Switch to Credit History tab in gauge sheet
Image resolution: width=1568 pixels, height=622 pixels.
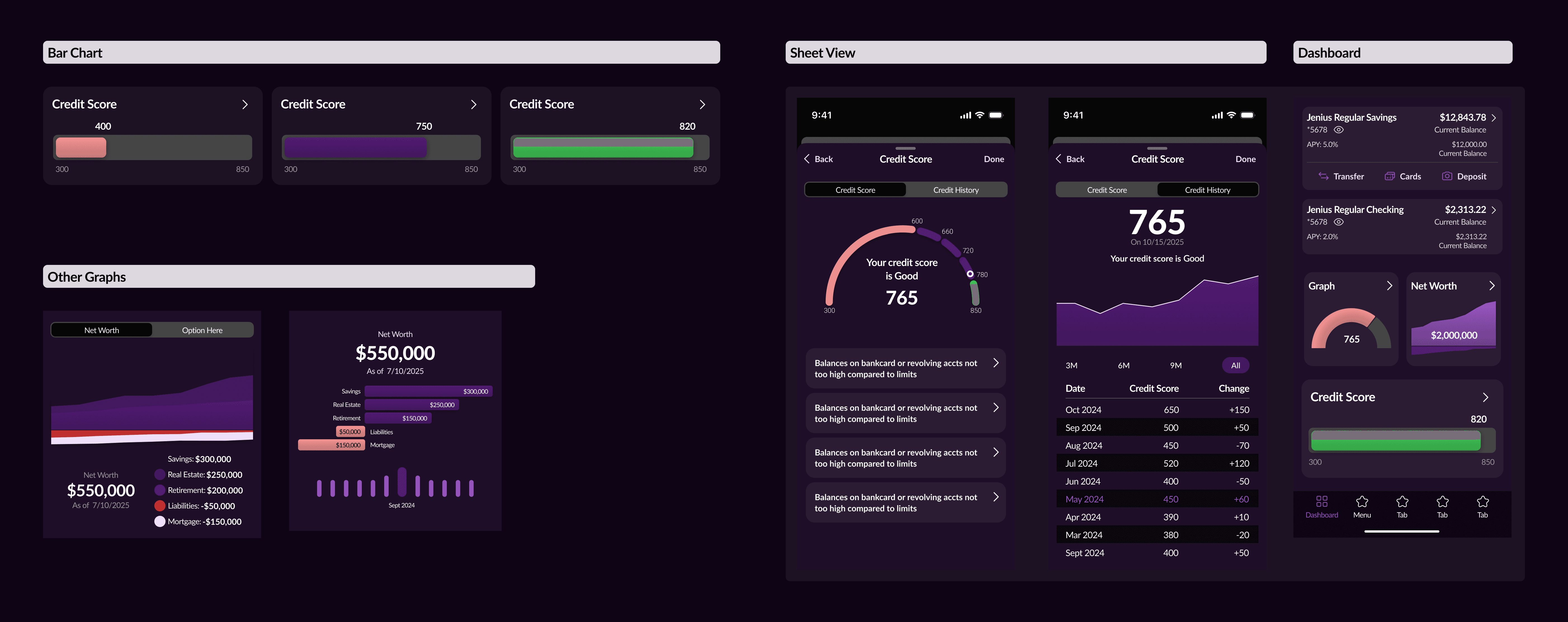point(956,191)
